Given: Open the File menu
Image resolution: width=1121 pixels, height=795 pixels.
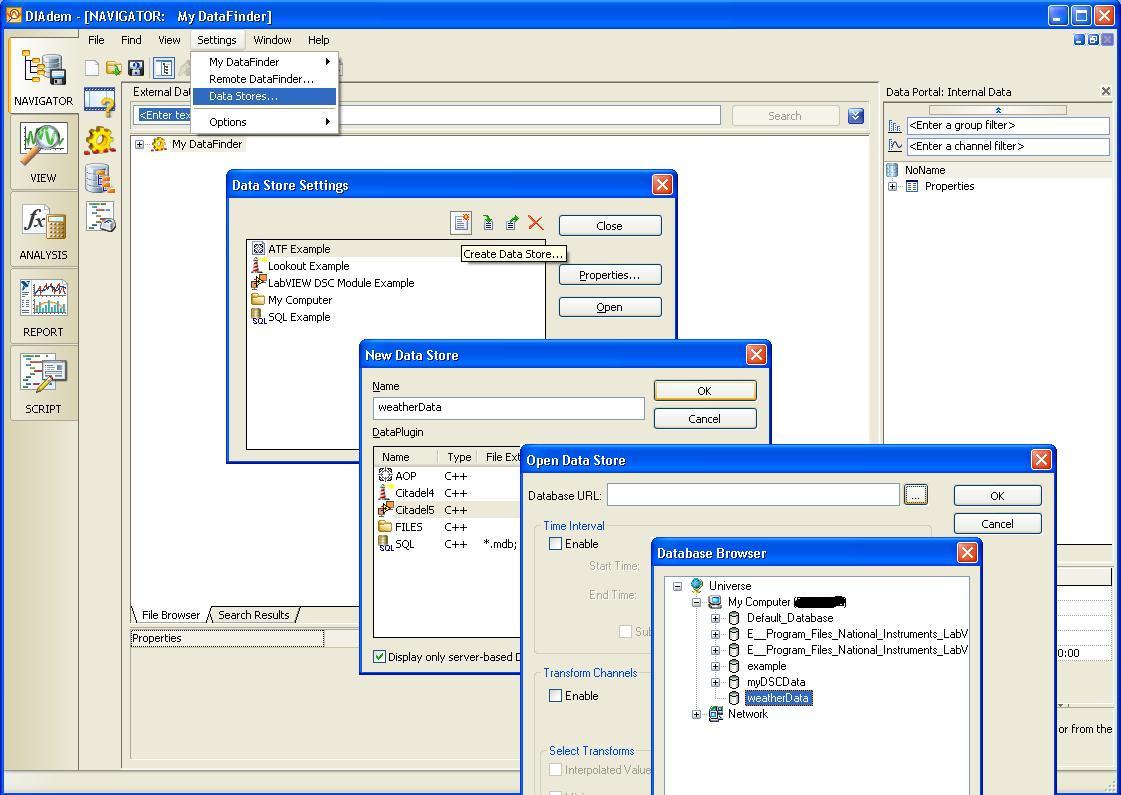Looking at the screenshot, I should pos(97,40).
